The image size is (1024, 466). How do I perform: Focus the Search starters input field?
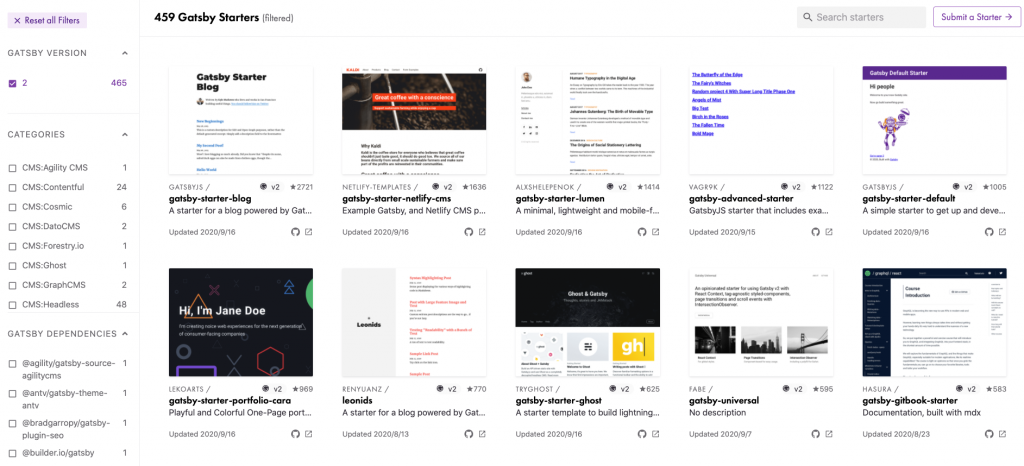click(x=861, y=17)
